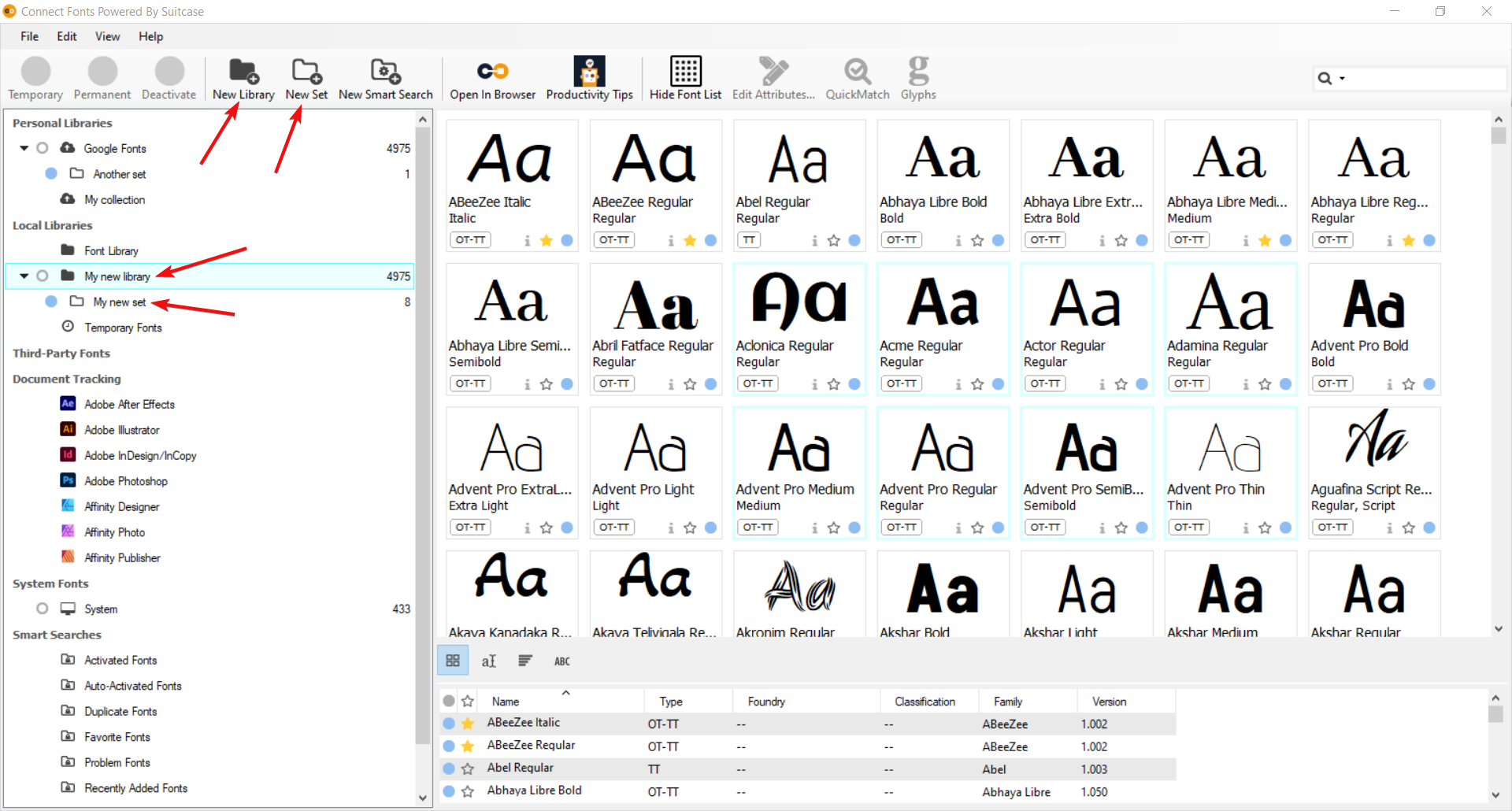Toggle activation circle for My new library
The image size is (1512, 811).
pyautogui.click(x=43, y=276)
